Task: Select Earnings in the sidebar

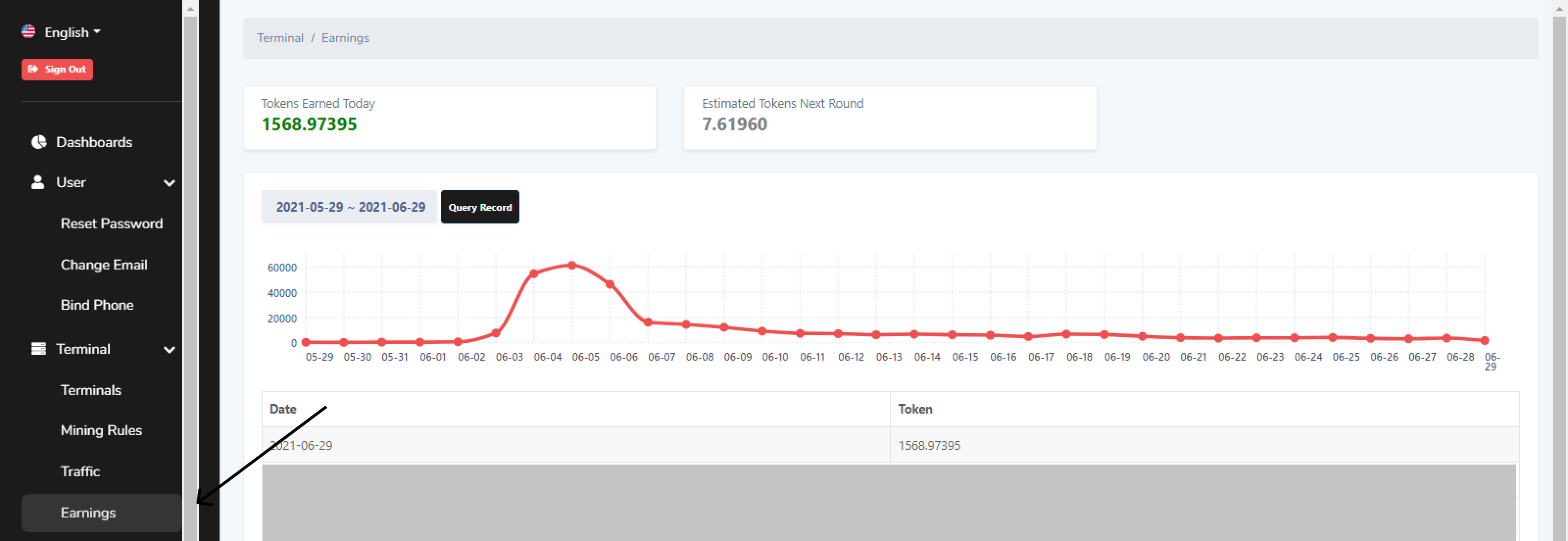Action: pos(88,513)
